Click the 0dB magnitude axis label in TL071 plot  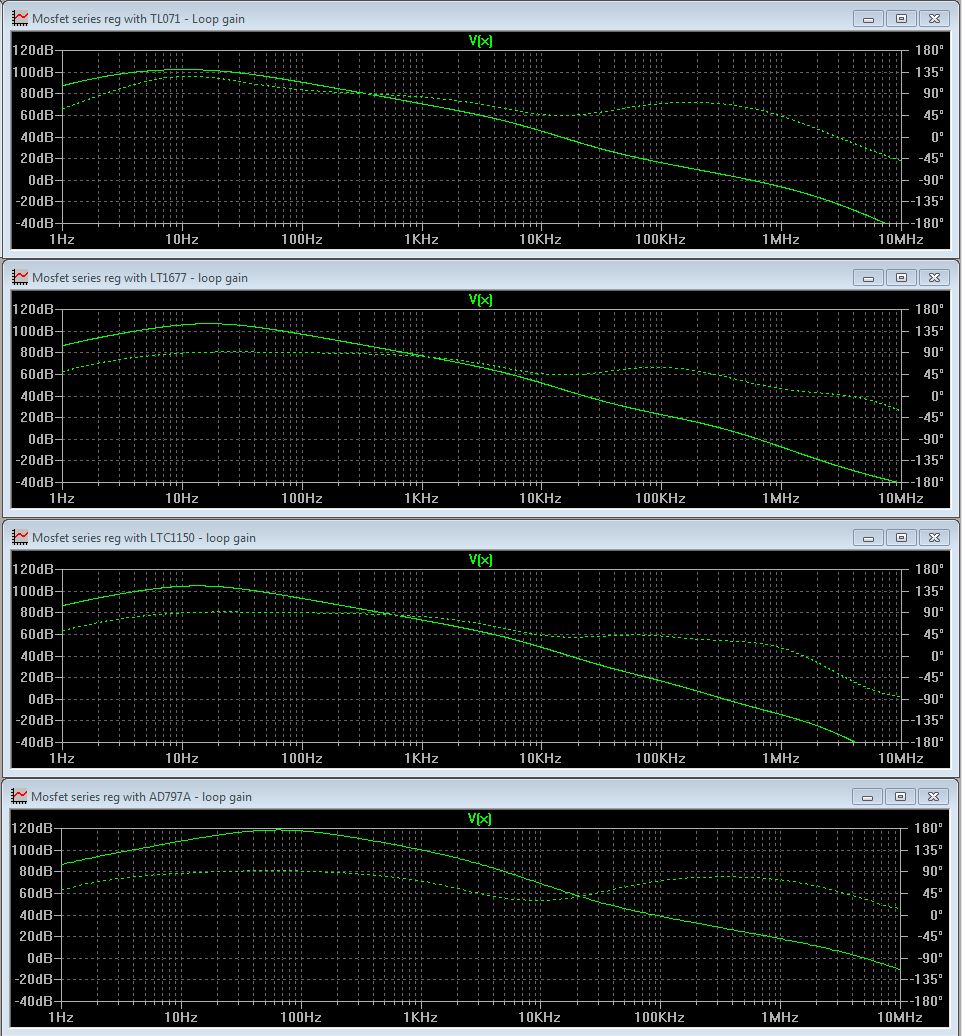(x=40, y=180)
